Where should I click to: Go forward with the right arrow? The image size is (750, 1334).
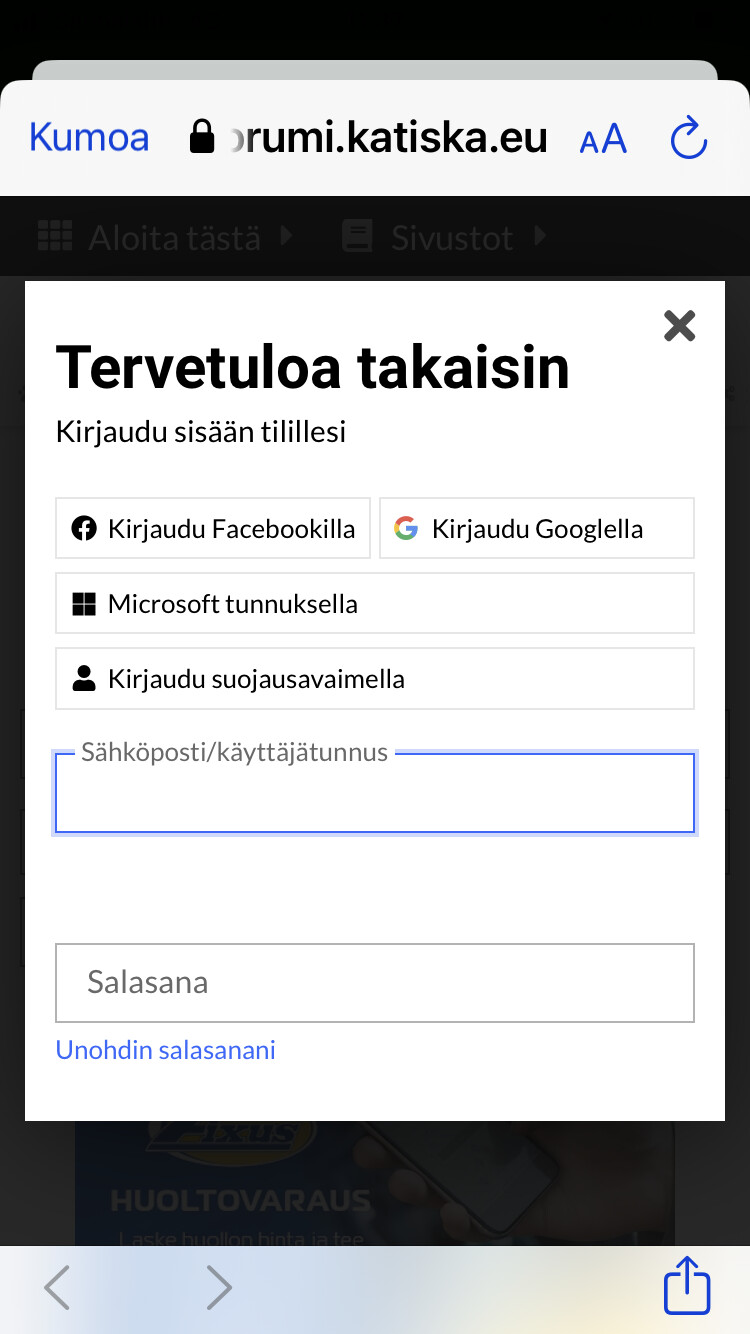pyautogui.click(x=218, y=1288)
